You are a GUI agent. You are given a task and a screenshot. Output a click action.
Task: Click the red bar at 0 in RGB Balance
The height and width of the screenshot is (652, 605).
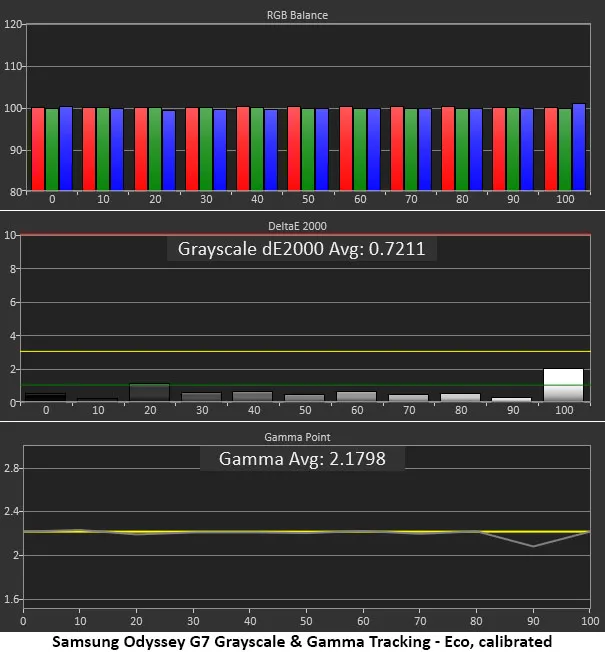click(38, 149)
